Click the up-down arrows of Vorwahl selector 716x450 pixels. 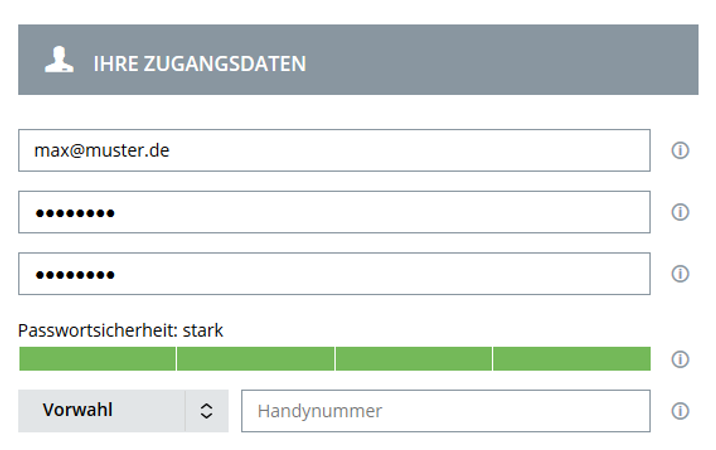[x=206, y=411]
